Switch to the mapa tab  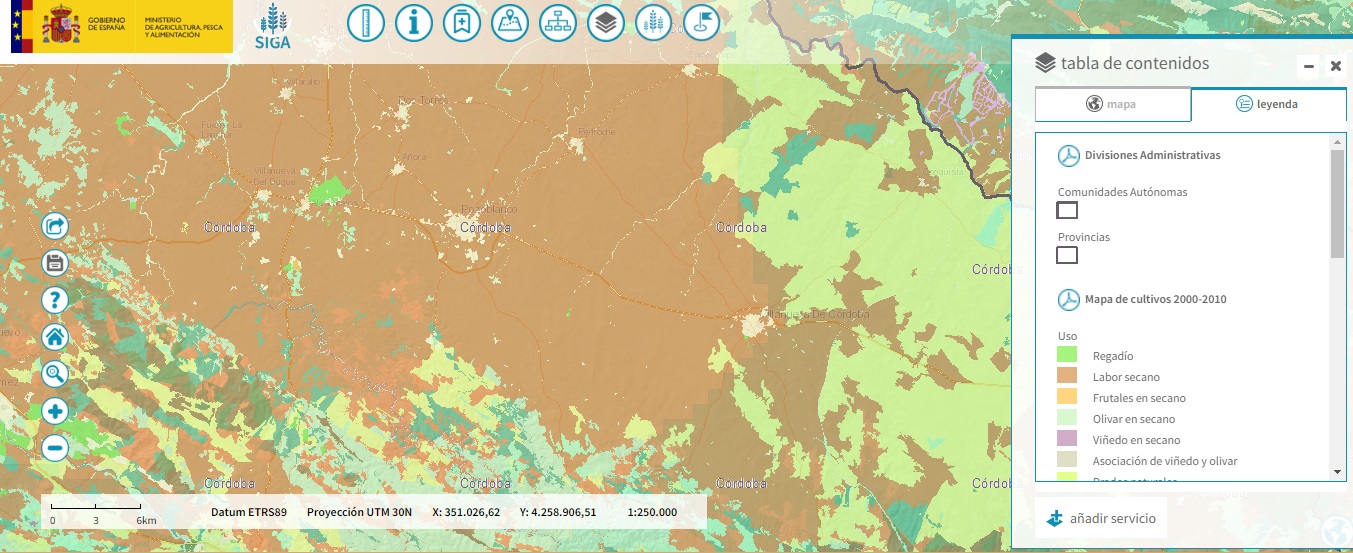tap(1112, 104)
